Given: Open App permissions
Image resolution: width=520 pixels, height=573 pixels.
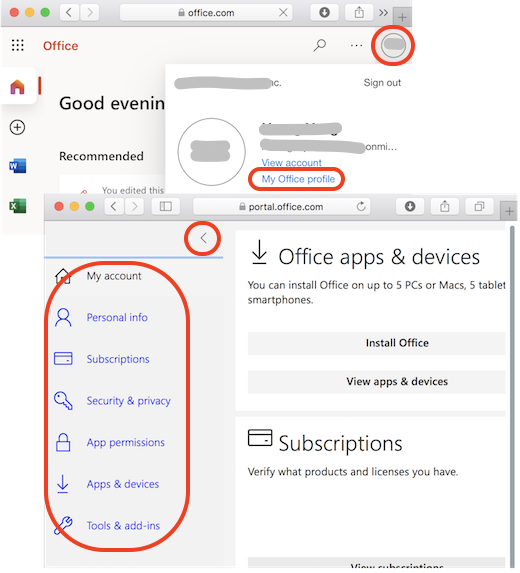Looking at the screenshot, I should click(x=125, y=443).
